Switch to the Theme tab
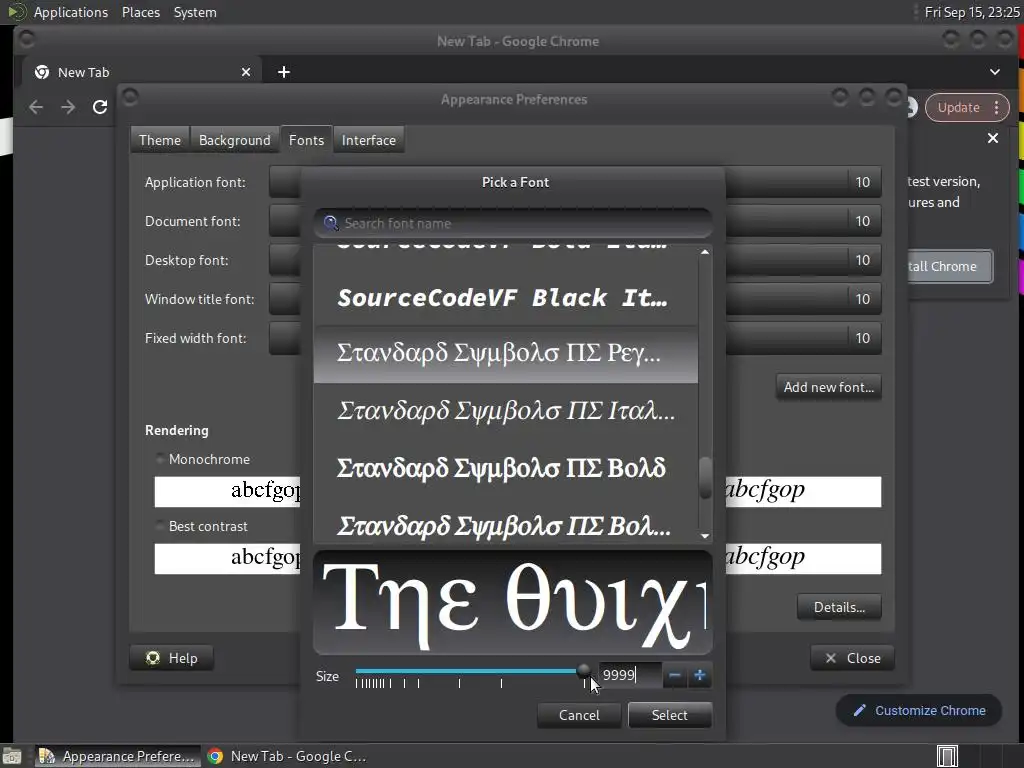 click(x=159, y=140)
